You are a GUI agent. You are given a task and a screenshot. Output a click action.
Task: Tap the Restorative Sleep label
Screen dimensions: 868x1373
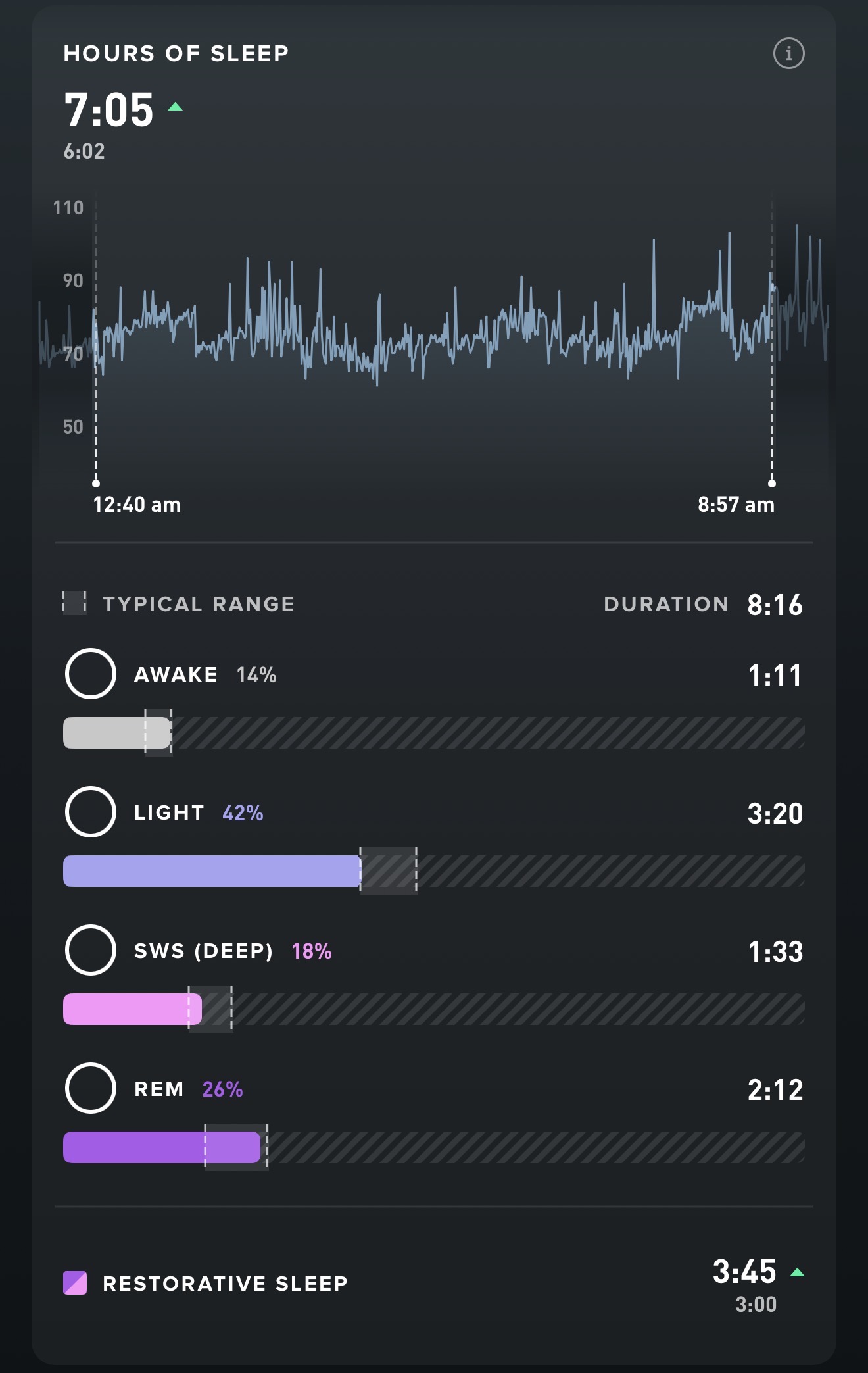tap(225, 1284)
